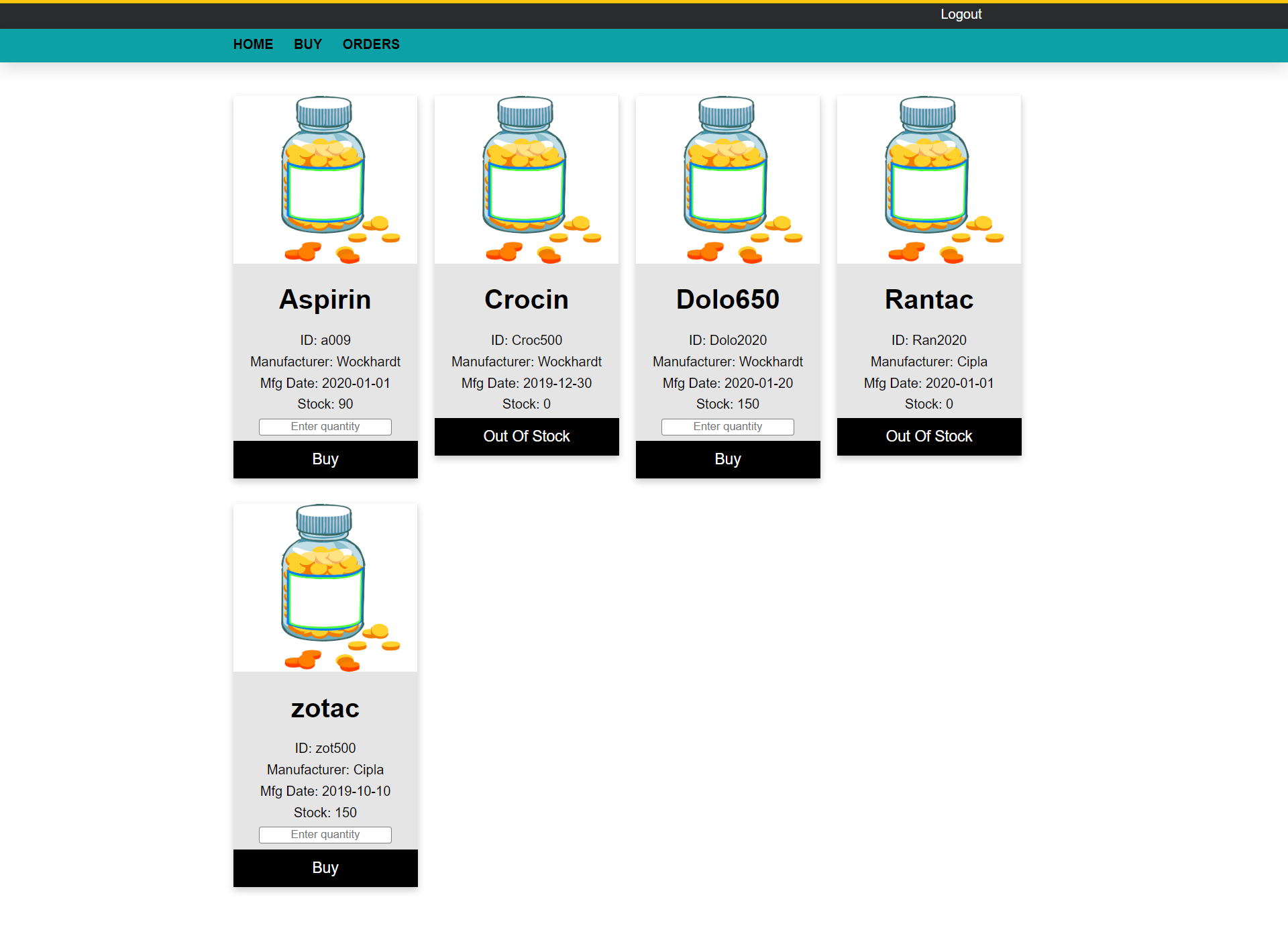Click the ID text of Rantac
The width and height of the screenshot is (1288, 928).
point(928,340)
